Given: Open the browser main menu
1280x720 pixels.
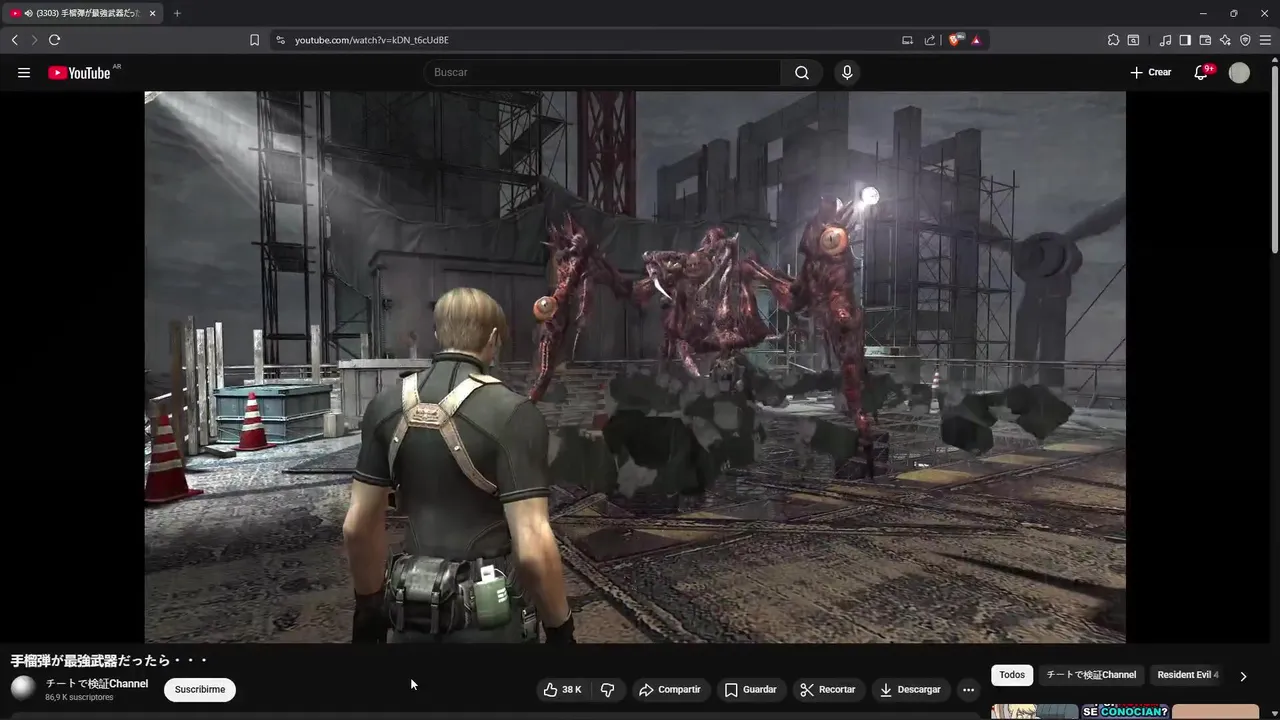Looking at the screenshot, I should 1265,40.
